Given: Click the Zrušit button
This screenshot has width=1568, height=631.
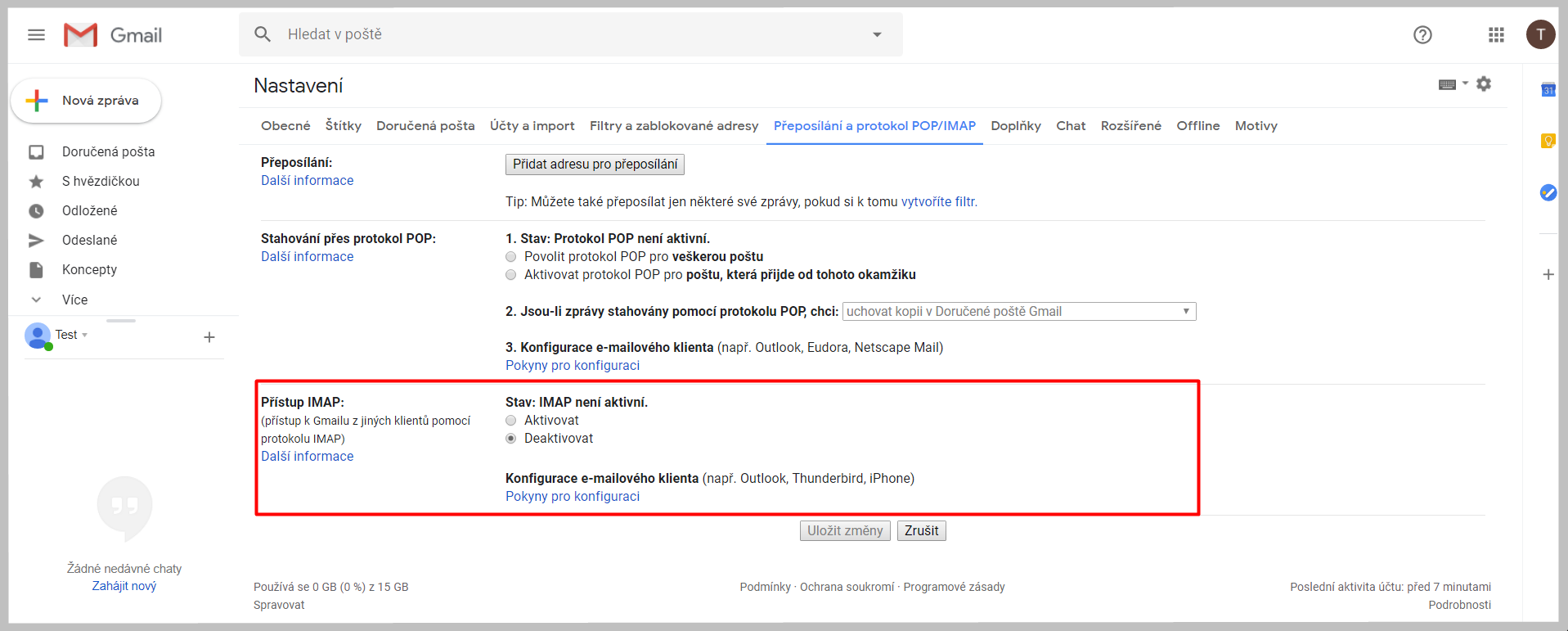Looking at the screenshot, I should (x=922, y=531).
